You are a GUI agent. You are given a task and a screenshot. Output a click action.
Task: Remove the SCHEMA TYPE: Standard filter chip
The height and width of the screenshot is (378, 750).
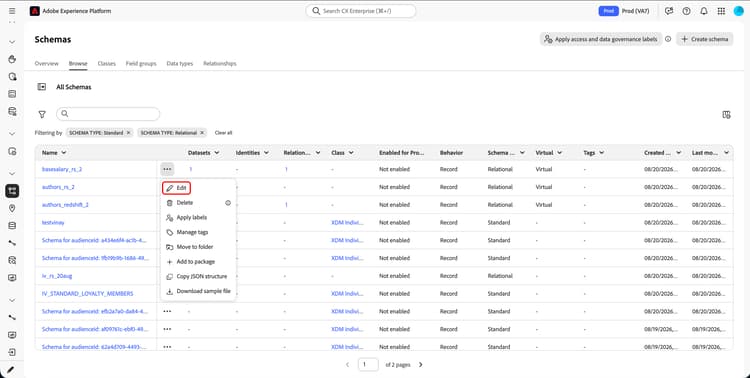click(128, 133)
